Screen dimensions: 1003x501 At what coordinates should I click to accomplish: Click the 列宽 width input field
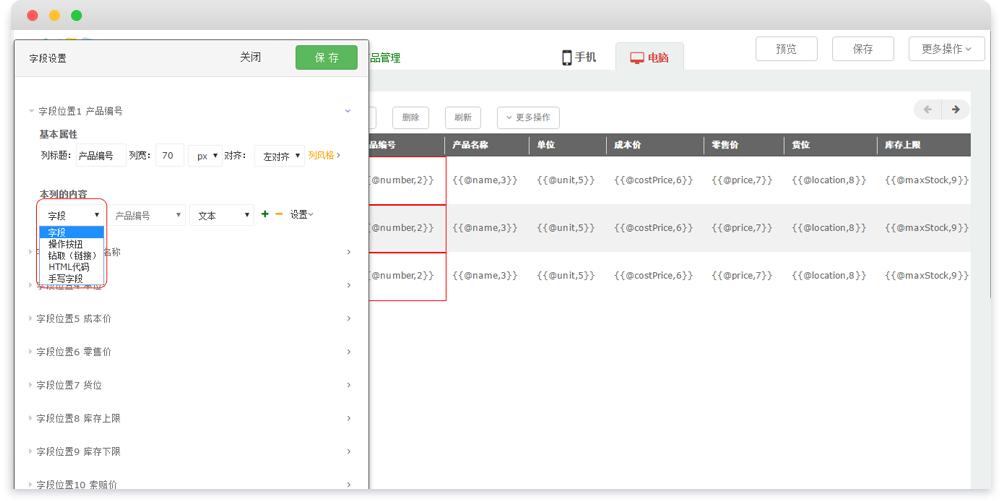pos(169,156)
